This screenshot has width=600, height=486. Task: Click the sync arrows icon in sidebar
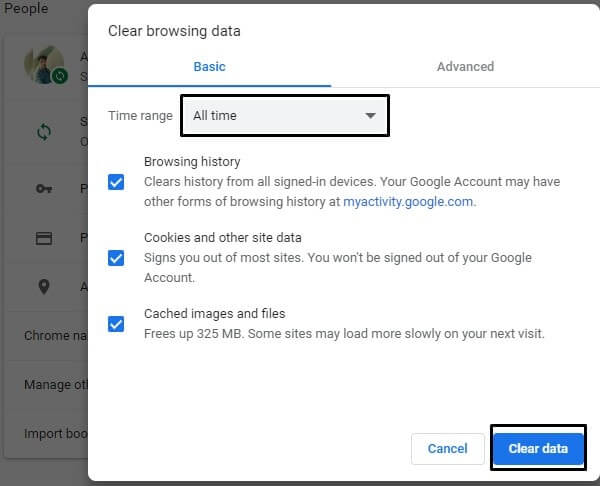coord(44,132)
